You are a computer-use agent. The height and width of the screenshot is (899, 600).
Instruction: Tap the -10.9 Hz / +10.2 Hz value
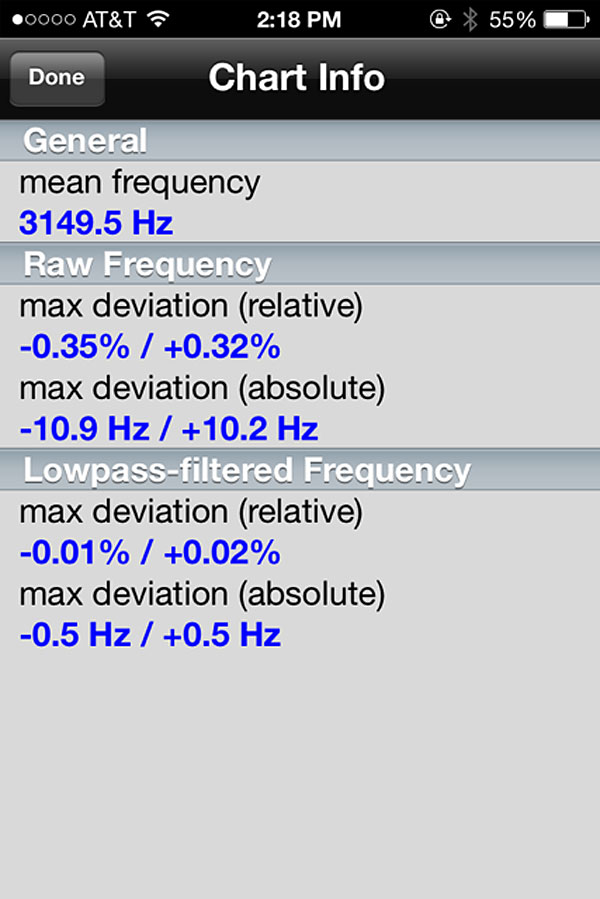click(169, 428)
